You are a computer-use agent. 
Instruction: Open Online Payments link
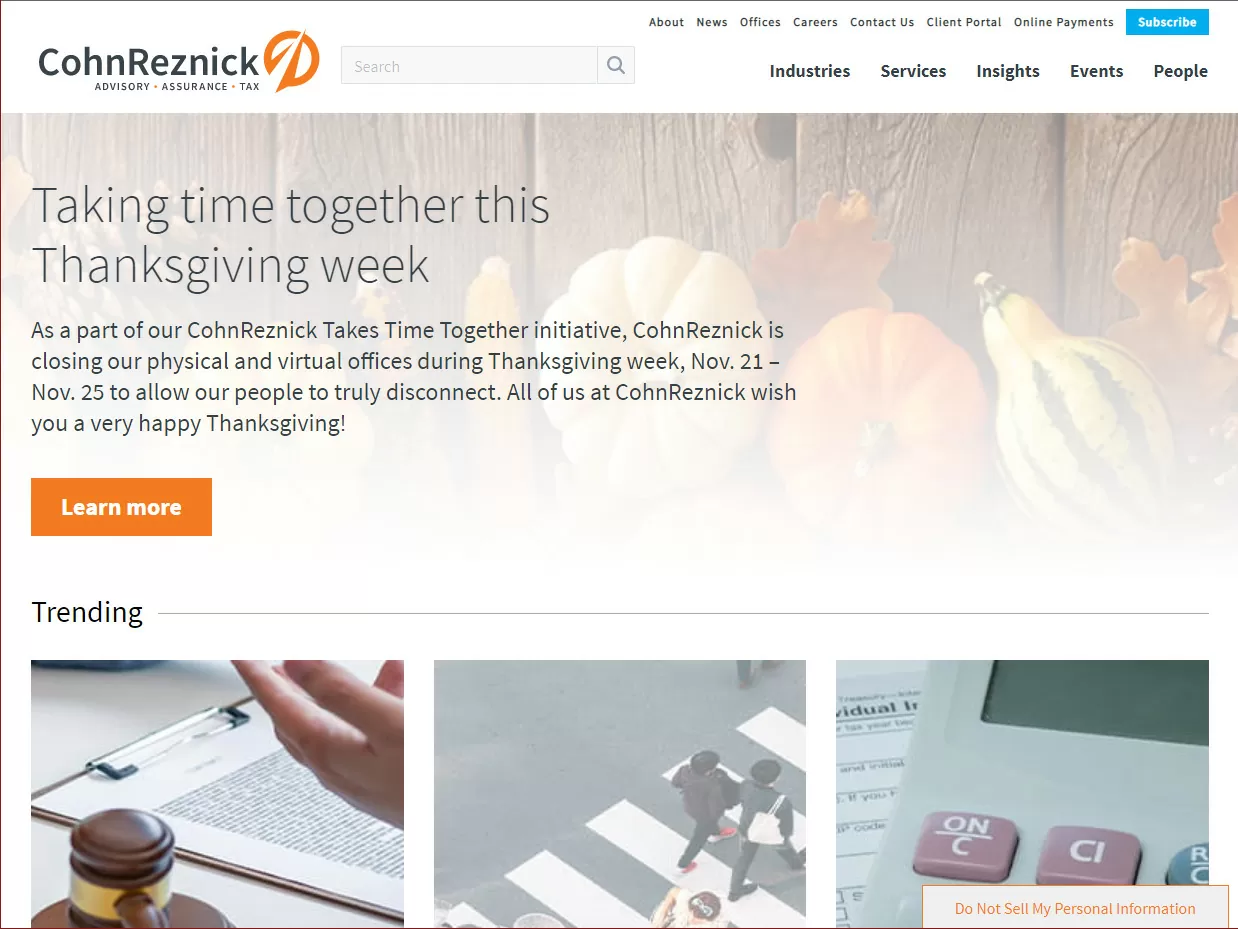[x=1063, y=22]
